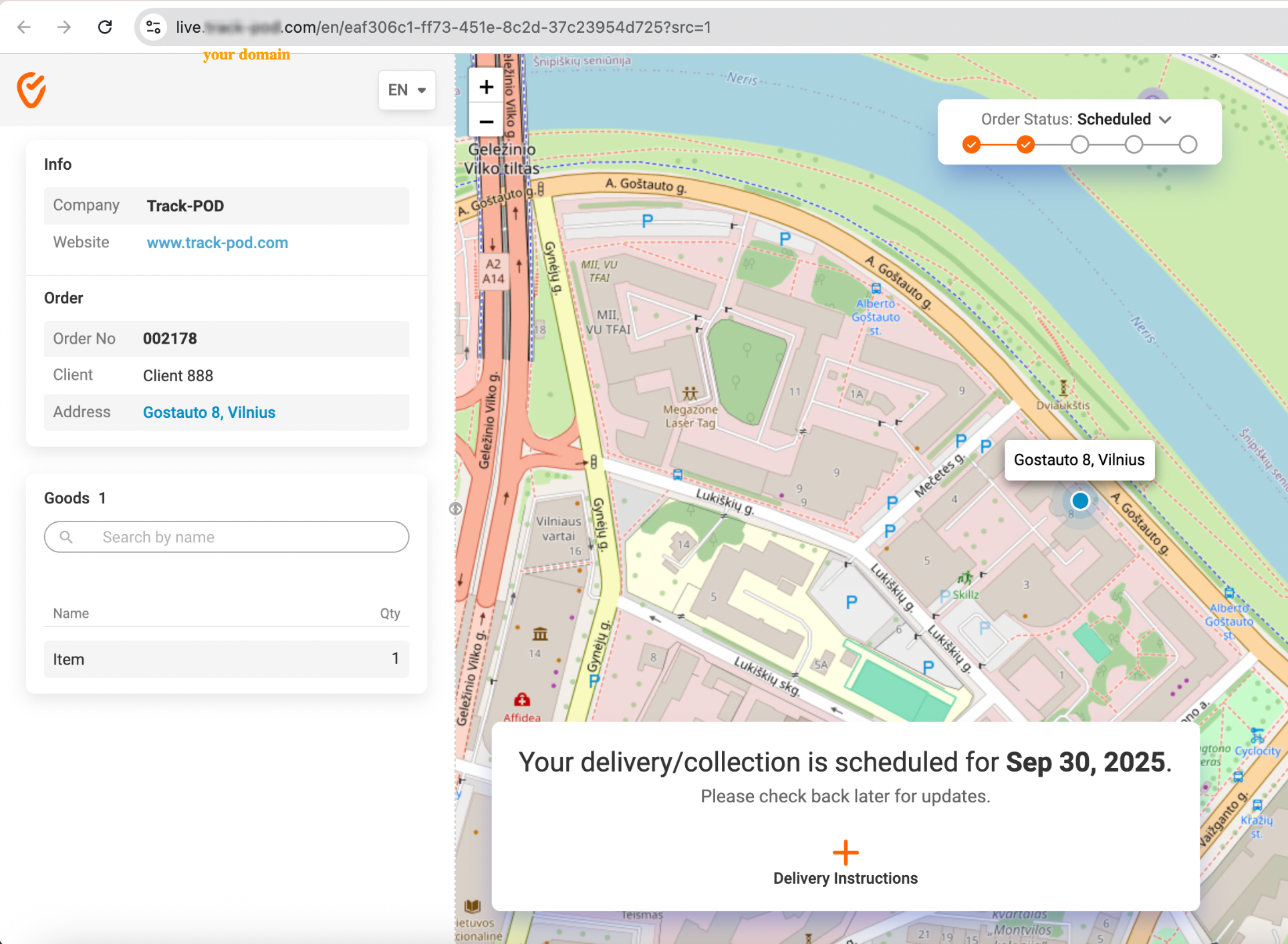Open the EN language dropdown
The height and width of the screenshot is (944, 1288).
406,90
